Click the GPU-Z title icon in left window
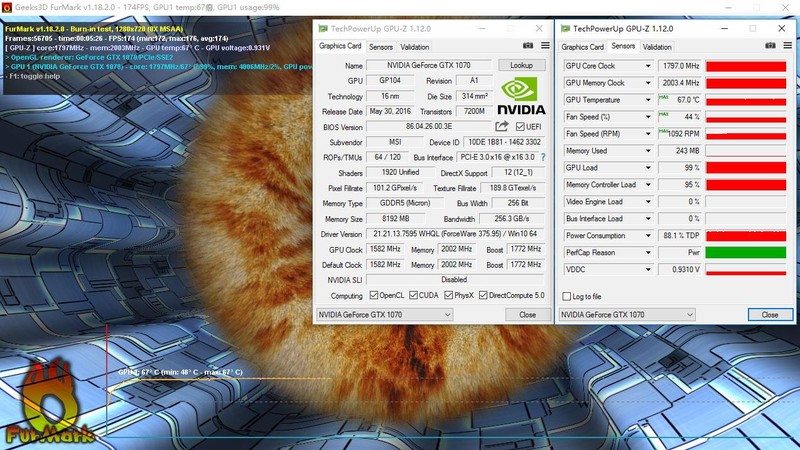The width and height of the screenshot is (800, 450). (x=322, y=29)
